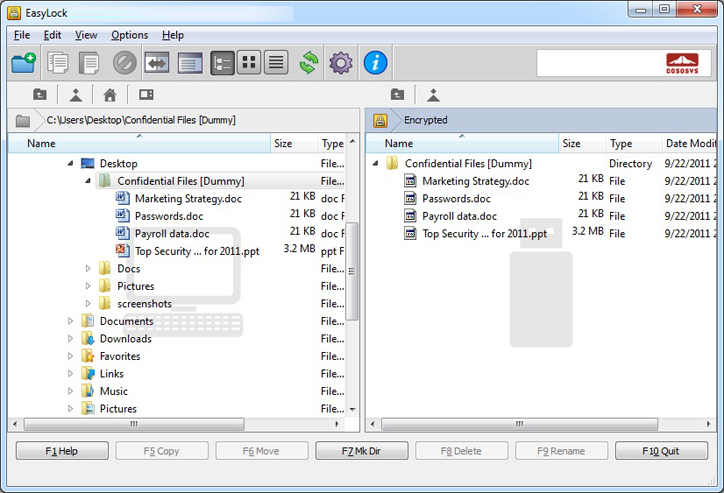724x493 pixels.
Task: Click left panel horizontal scrollbar thumb
Action: [134, 424]
